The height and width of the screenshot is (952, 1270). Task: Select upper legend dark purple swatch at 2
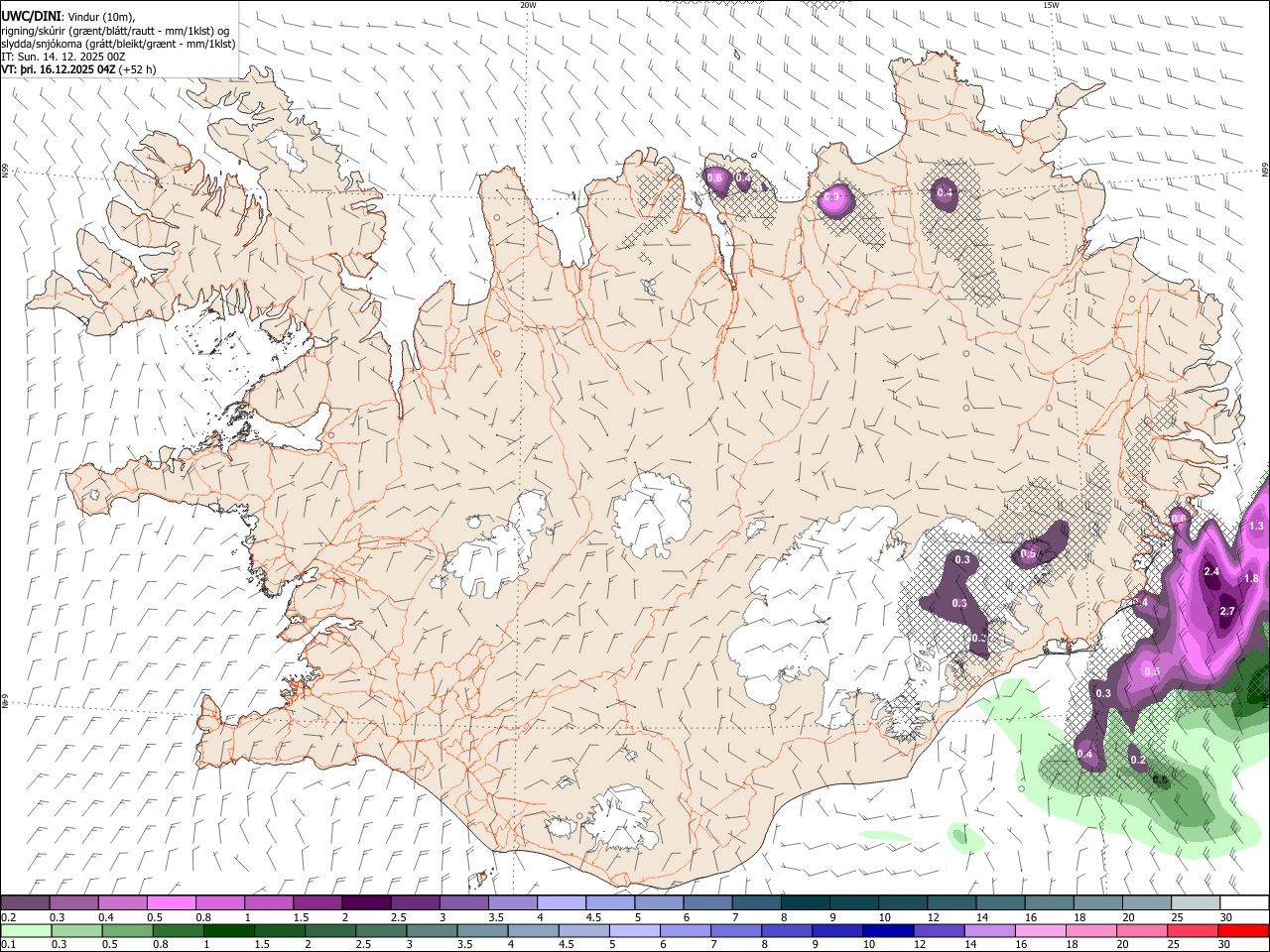(x=365, y=903)
